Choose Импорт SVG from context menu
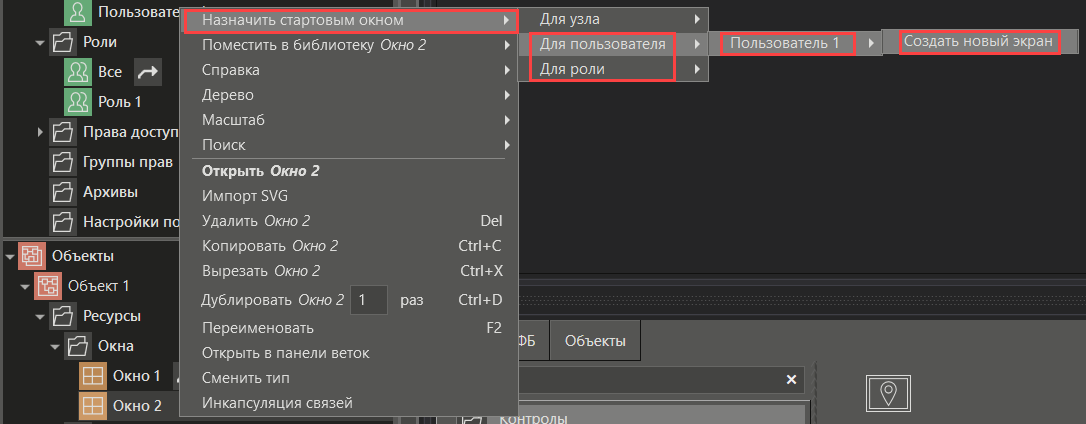This screenshot has height=424, width=1086. pyautogui.click(x=245, y=196)
